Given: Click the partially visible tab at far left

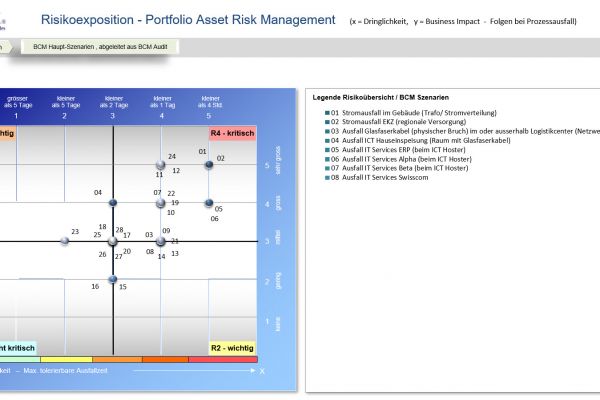Looking at the screenshot, I should [6, 47].
